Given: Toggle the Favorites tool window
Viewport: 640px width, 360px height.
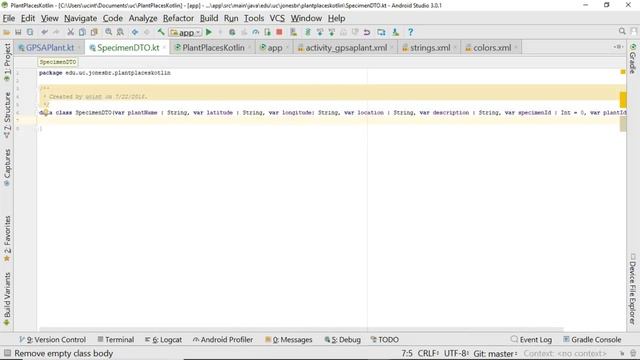Looking at the screenshot, I should 7,239.
